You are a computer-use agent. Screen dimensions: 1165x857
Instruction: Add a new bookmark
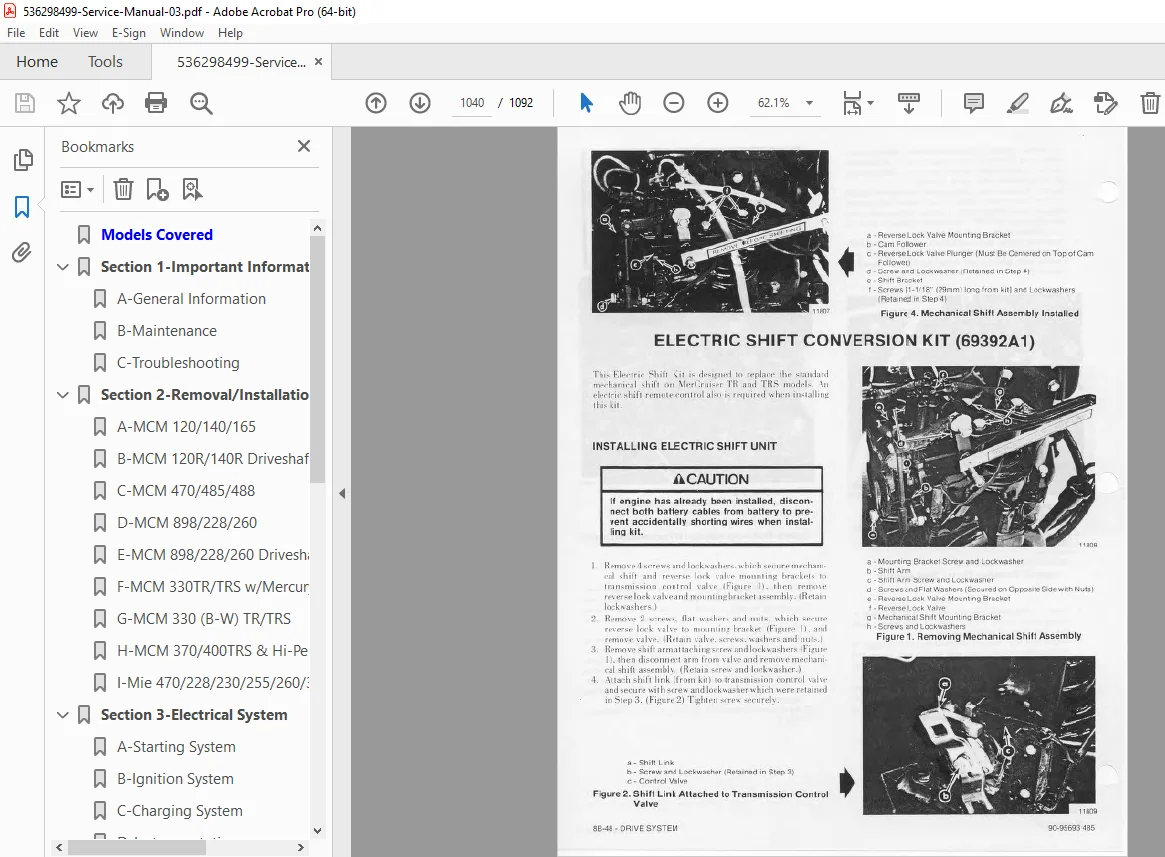click(158, 190)
